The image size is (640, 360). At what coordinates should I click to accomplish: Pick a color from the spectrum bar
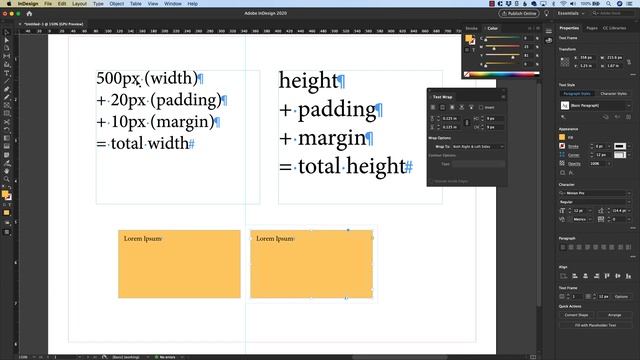coord(502,74)
